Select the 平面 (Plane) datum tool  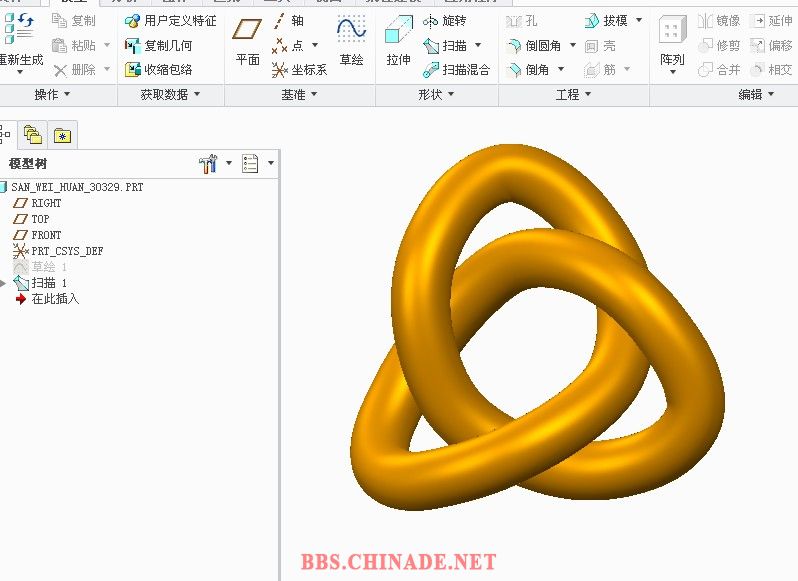247,32
